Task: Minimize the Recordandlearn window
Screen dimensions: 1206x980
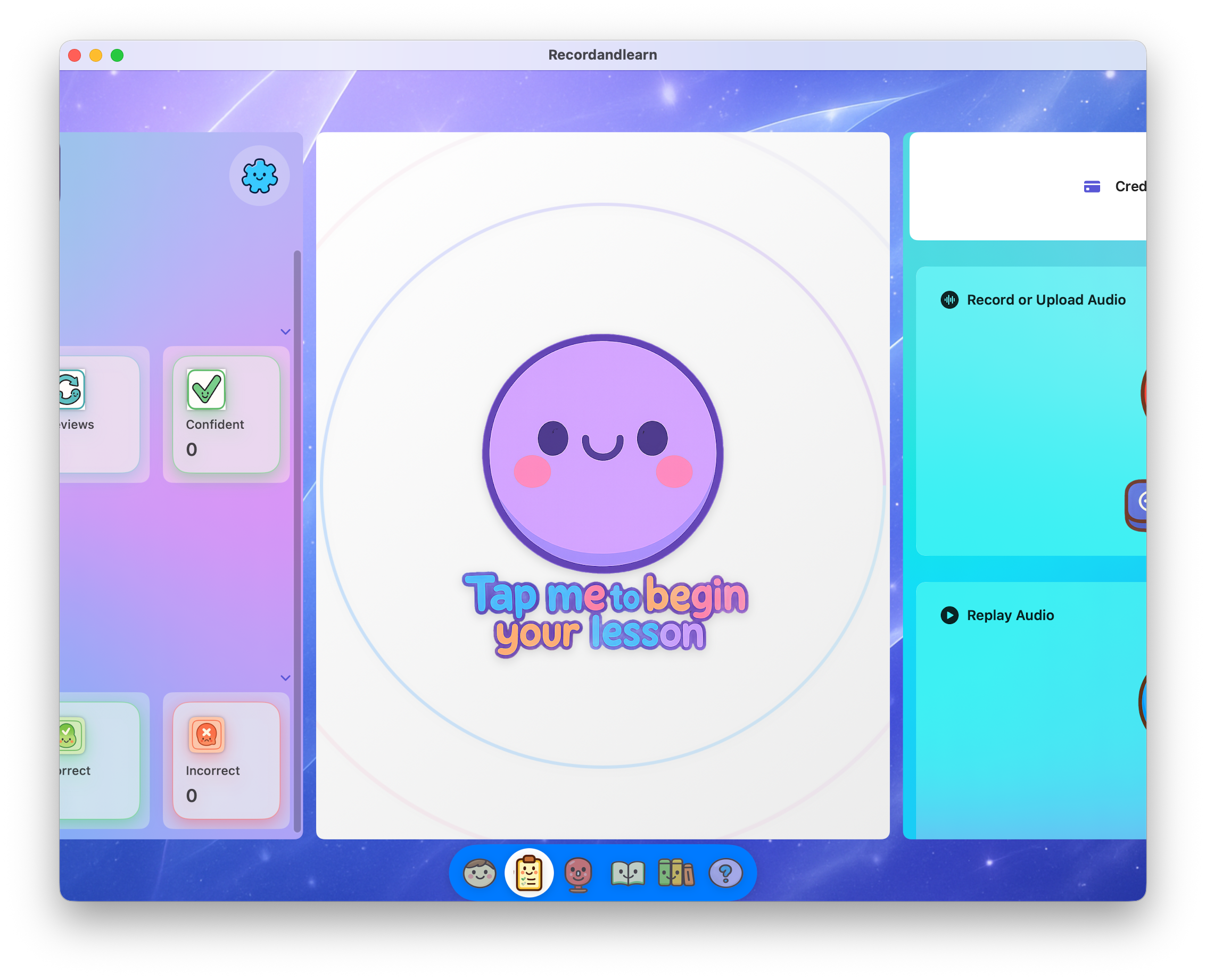Action: pos(96,55)
